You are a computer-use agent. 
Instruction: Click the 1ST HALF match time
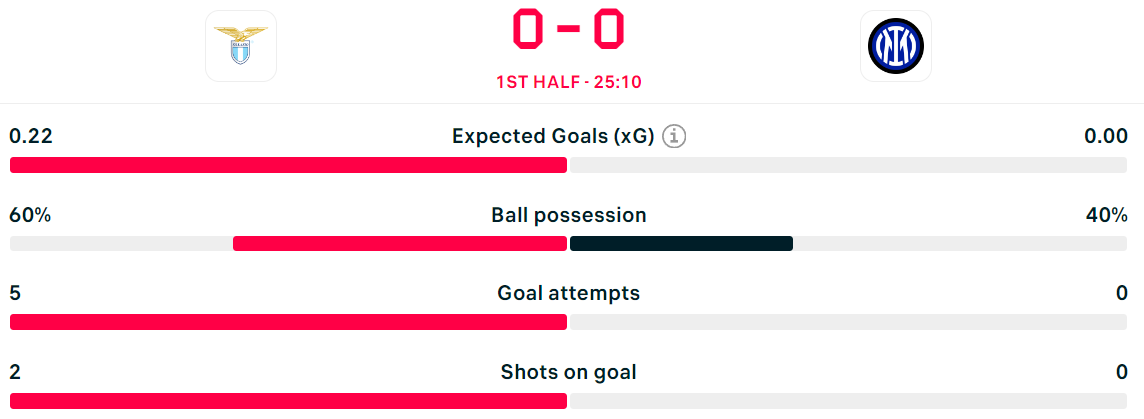[x=568, y=82]
